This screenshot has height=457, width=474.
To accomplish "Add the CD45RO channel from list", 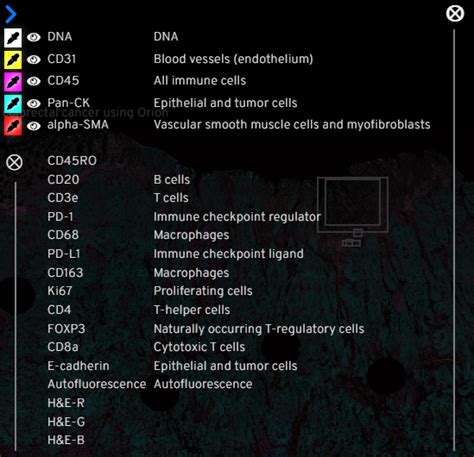I will pyautogui.click(x=72, y=161).
